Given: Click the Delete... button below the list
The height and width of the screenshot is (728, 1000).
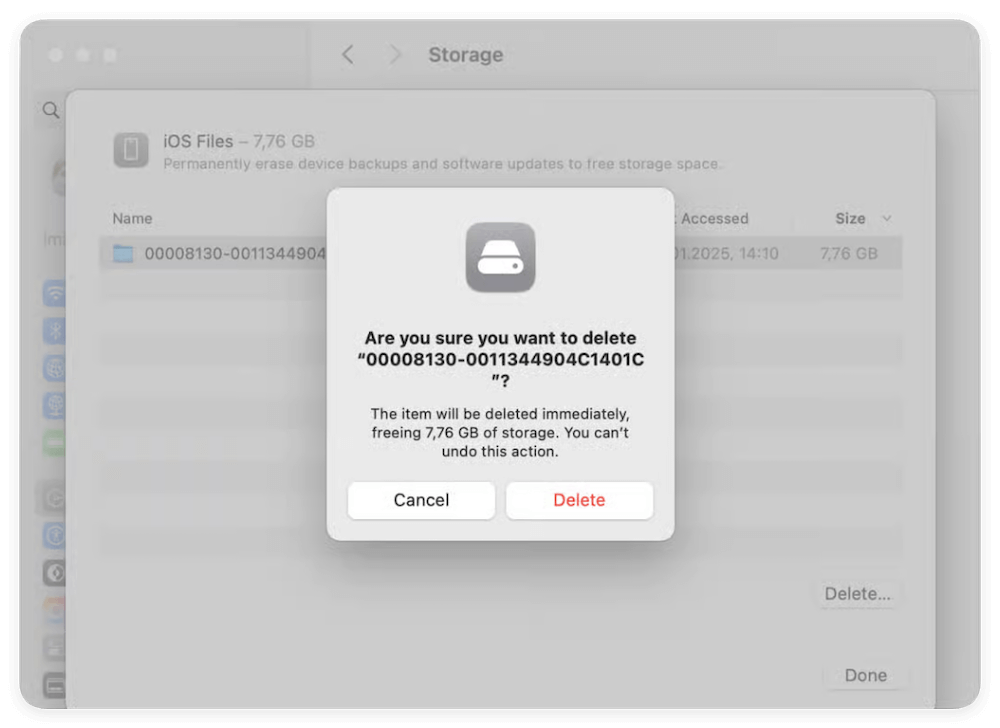Looking at the screenshot, I should click(x=858, y=594).
